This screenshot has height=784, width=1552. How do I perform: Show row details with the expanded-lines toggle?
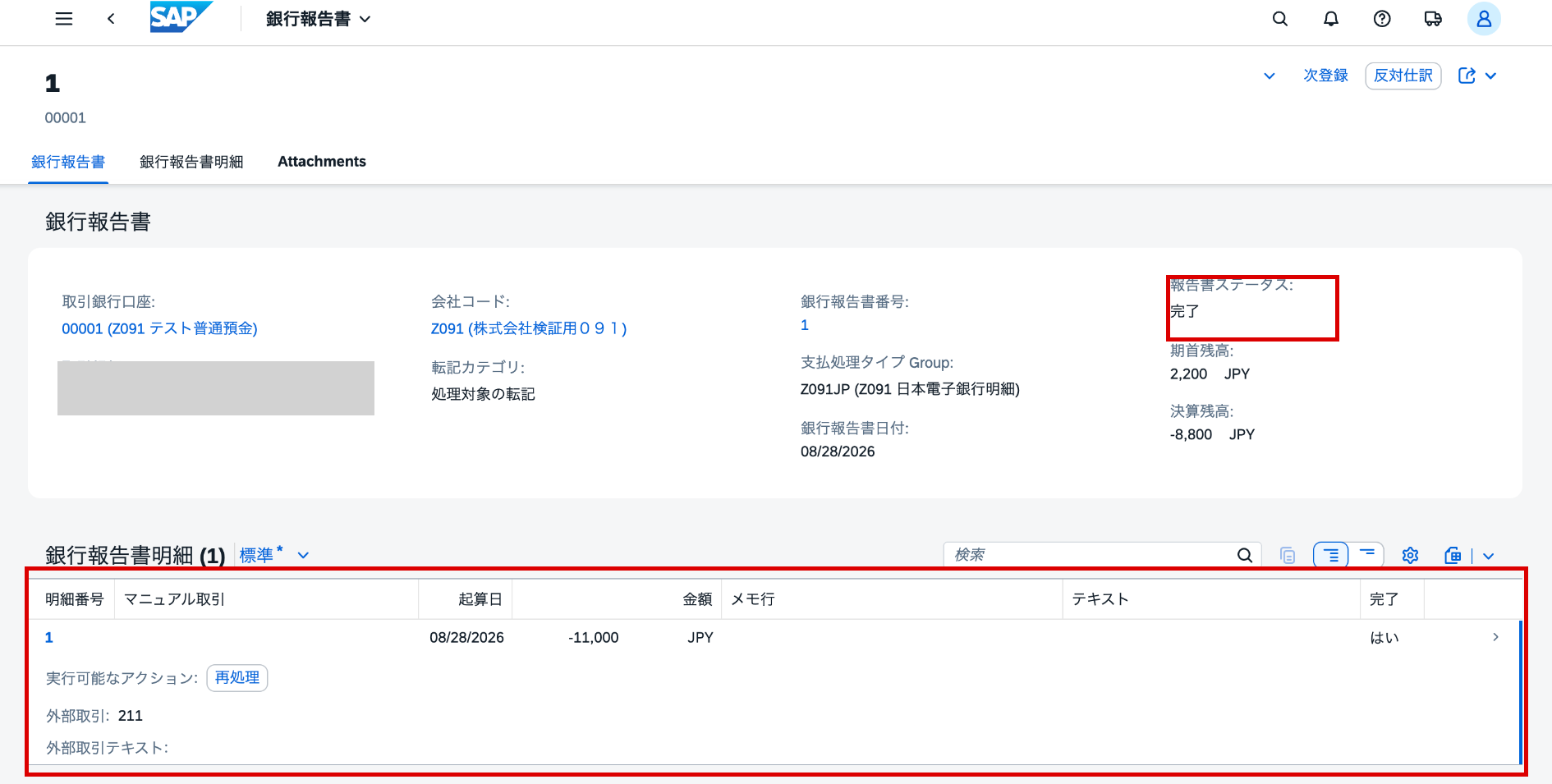click(x=1331, y=556)
